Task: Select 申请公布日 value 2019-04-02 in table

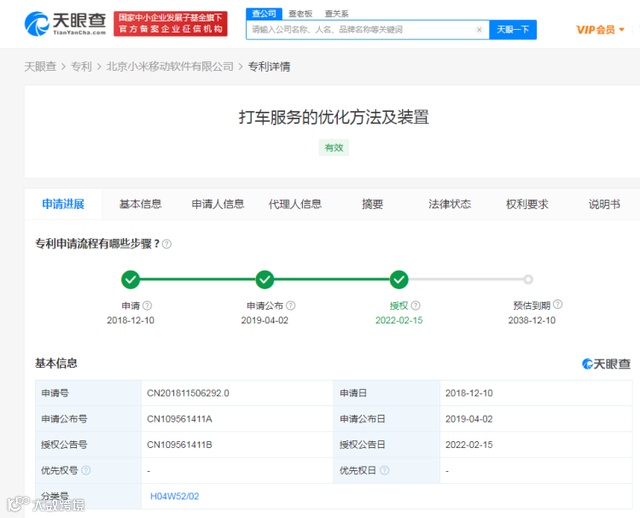Action: click(x=469, y=419)
